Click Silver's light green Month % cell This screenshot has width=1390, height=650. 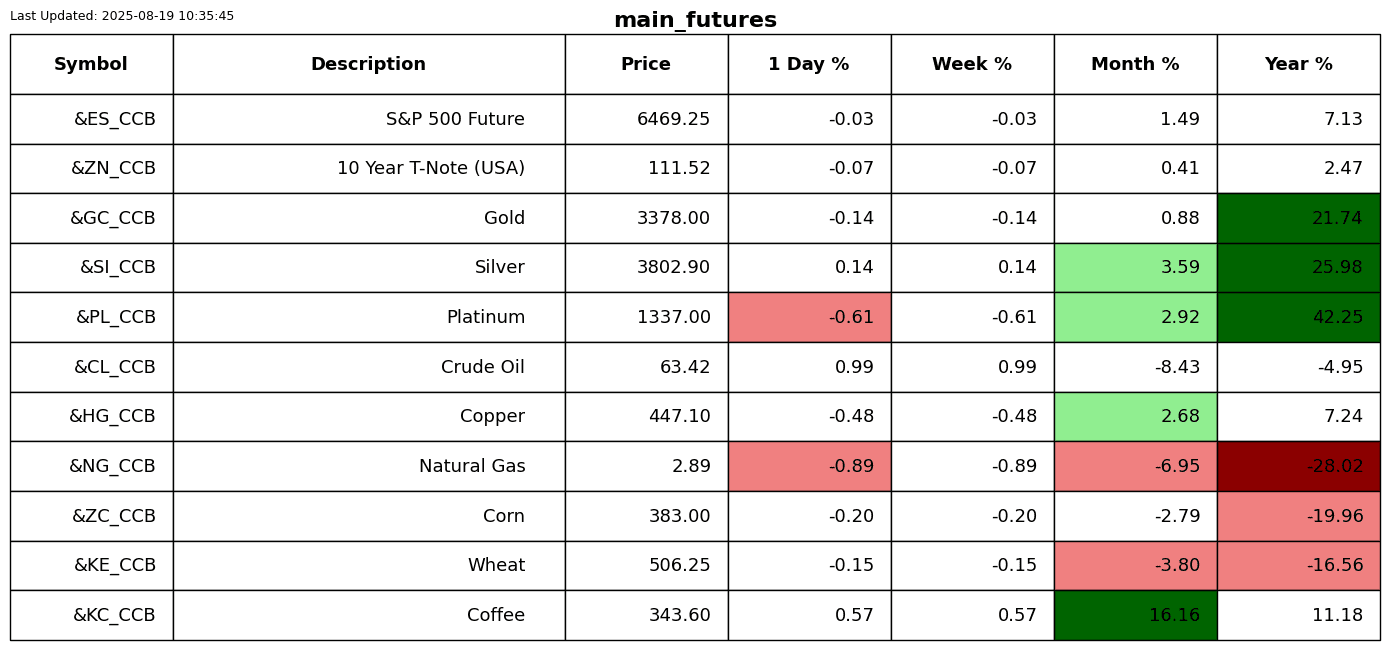click(1135, 268)
